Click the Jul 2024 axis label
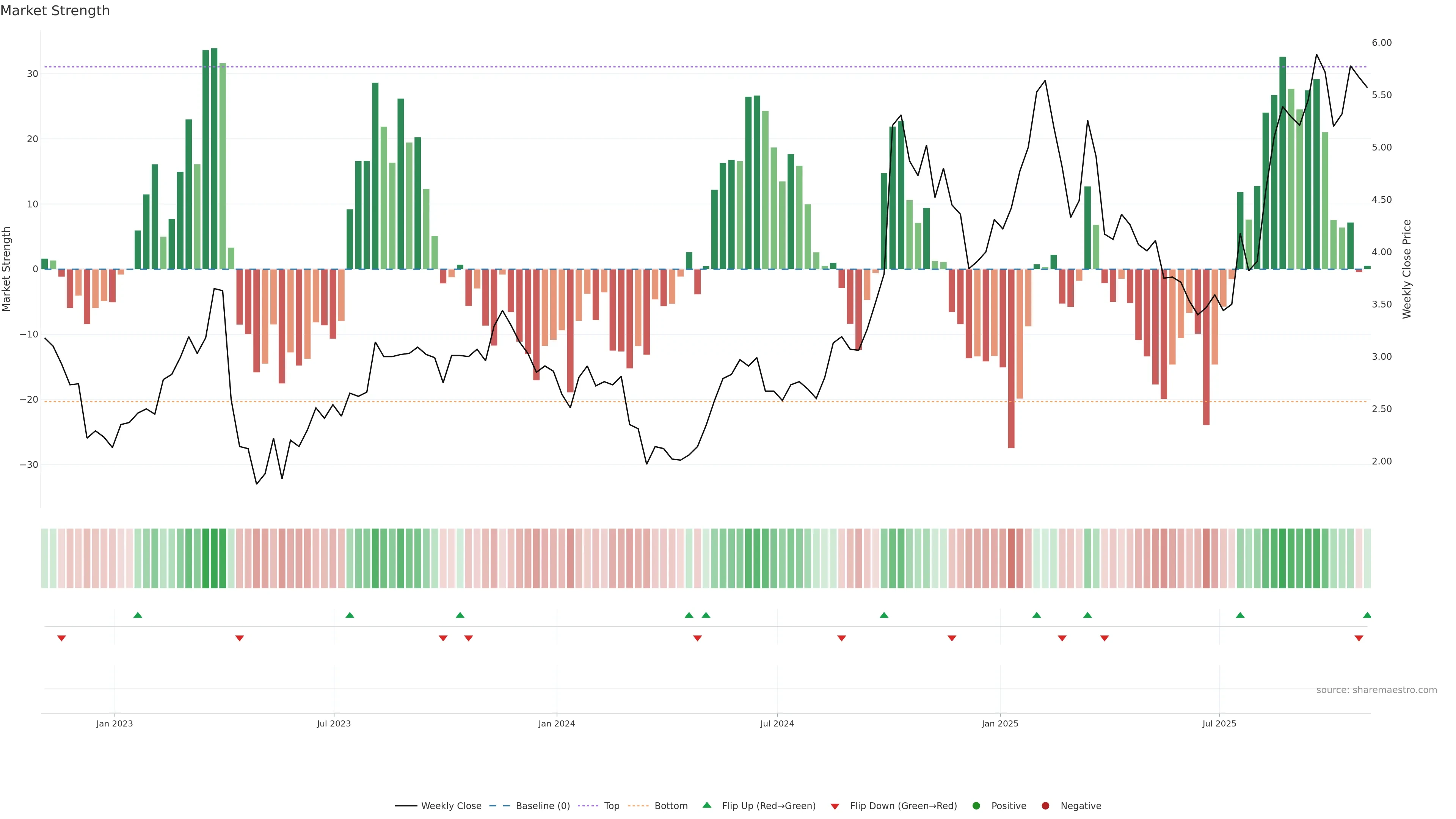Screen dimensions: 1456x819 [777, 723]
